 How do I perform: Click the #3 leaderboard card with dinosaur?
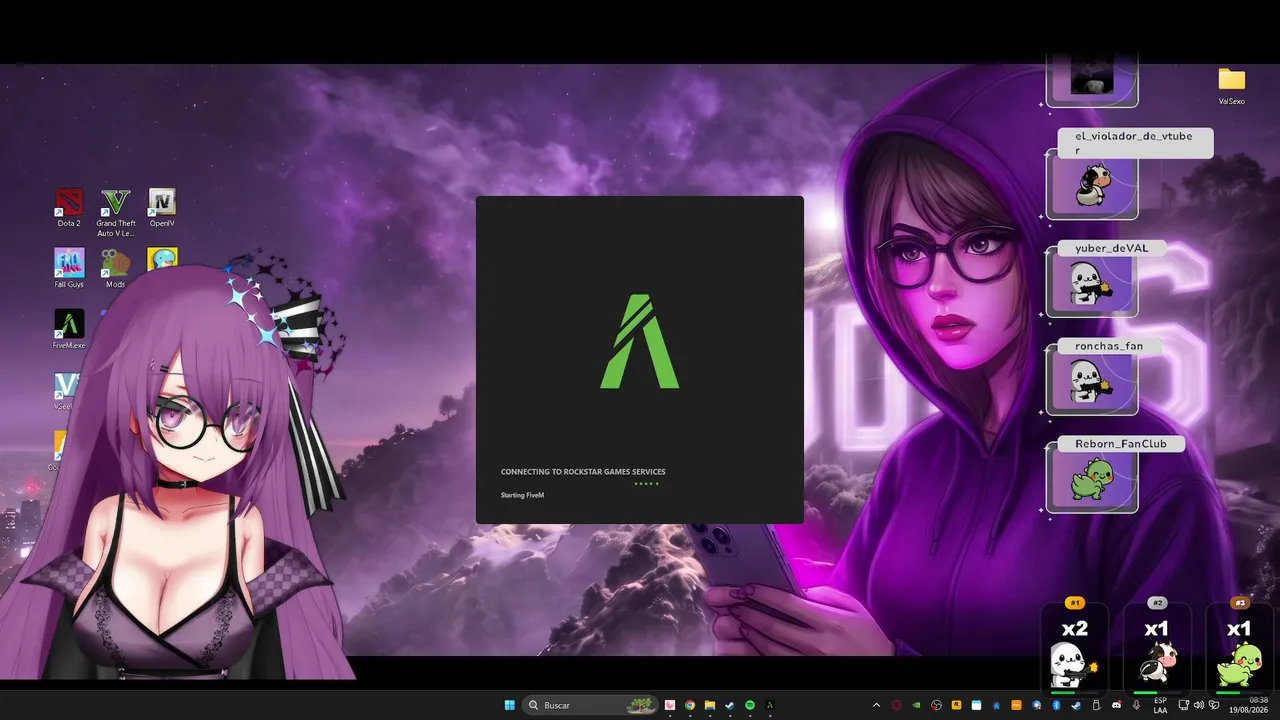coord(1239,646)
